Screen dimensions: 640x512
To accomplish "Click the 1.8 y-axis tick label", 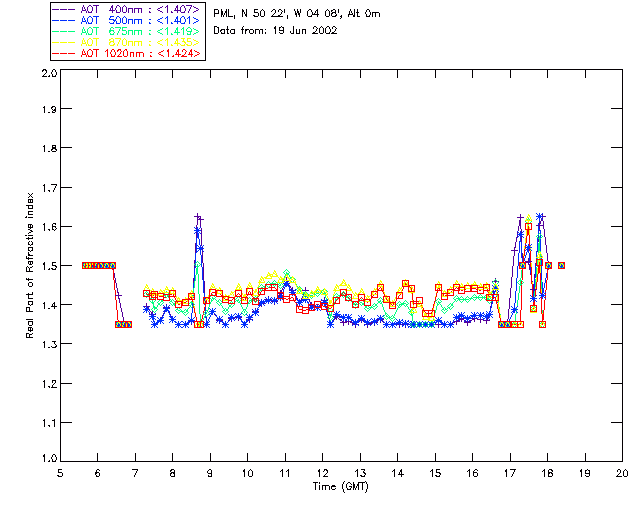I will pyautogui.click(x=49, y=148).
